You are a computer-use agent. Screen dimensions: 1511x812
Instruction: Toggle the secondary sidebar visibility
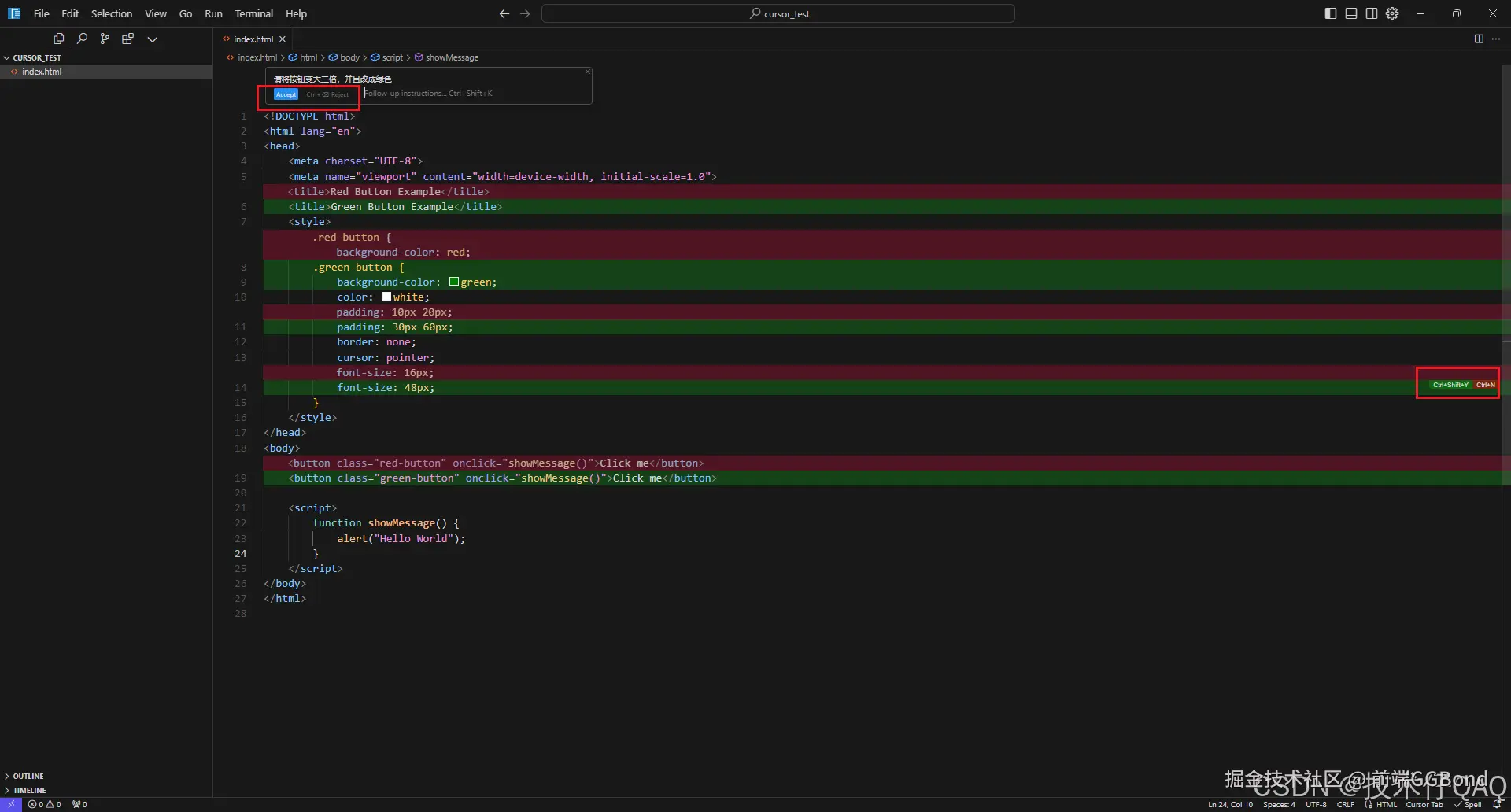tap(1372, 13)
